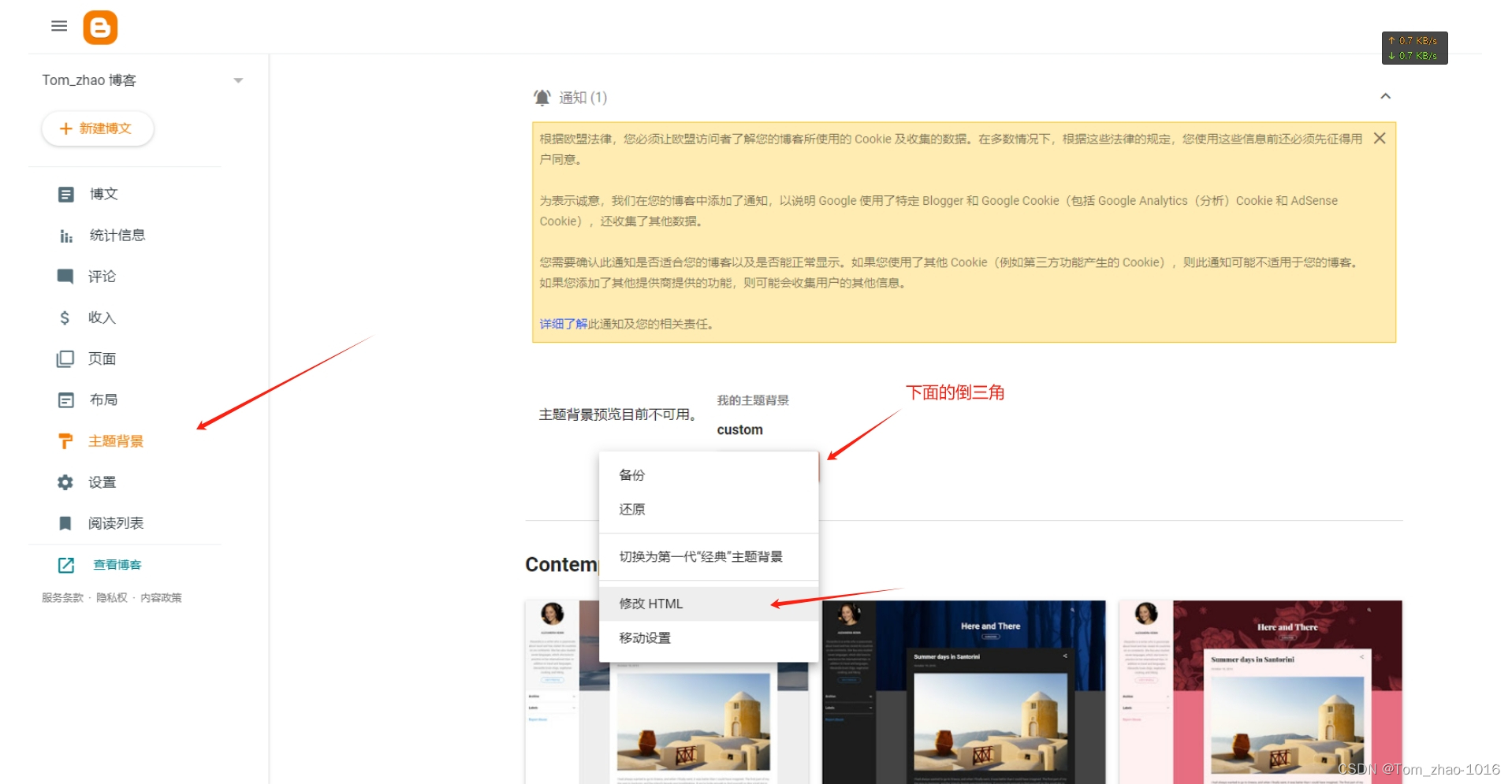Viewport: 1512px width, 784px height.
Task: Click the Blogger logo
Action: click(100, 26)
